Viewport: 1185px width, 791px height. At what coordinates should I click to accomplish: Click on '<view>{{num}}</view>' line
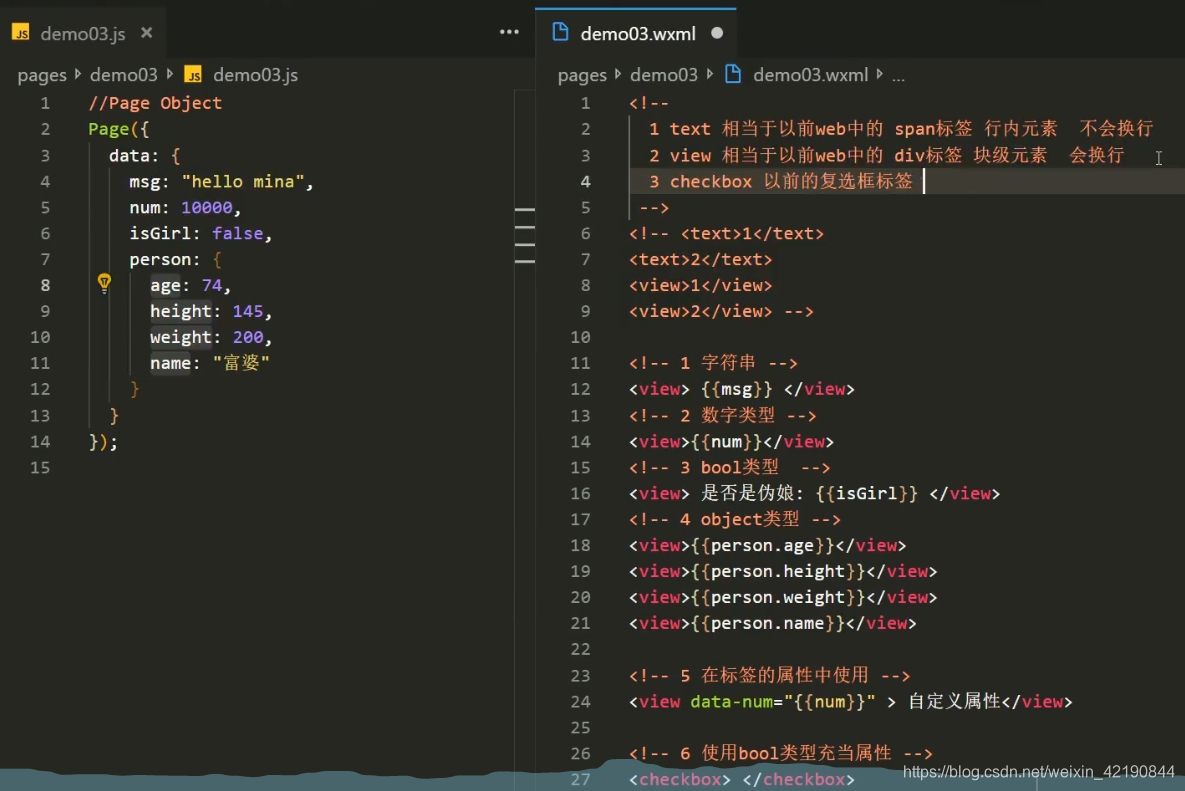731,441
